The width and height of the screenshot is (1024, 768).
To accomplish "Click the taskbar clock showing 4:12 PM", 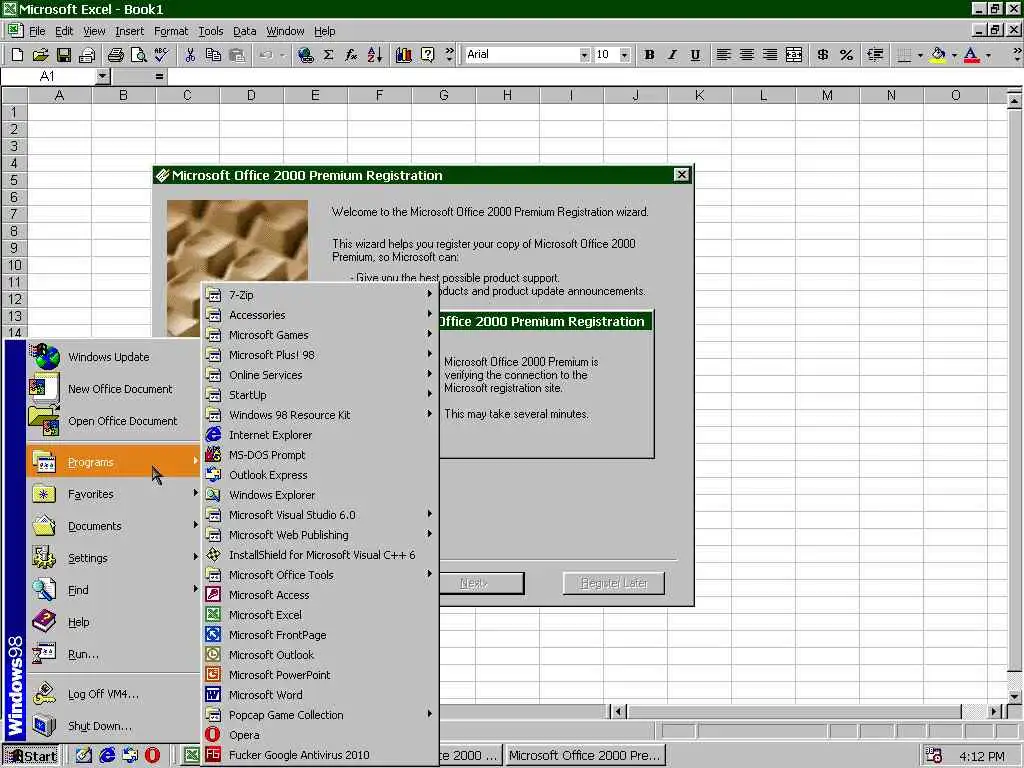I will [x=982, y=756].
